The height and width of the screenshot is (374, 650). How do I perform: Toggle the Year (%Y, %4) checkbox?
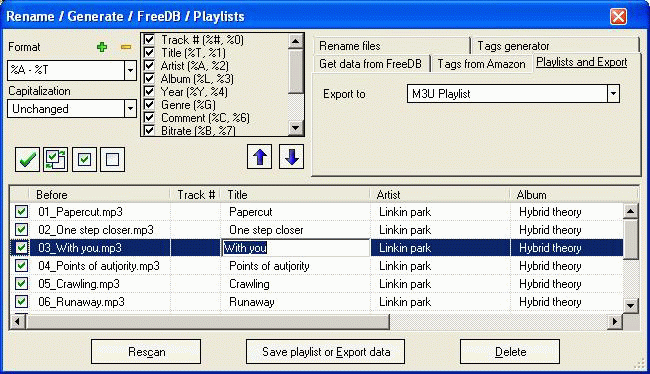pyautogui.click(x=149, y=92)
